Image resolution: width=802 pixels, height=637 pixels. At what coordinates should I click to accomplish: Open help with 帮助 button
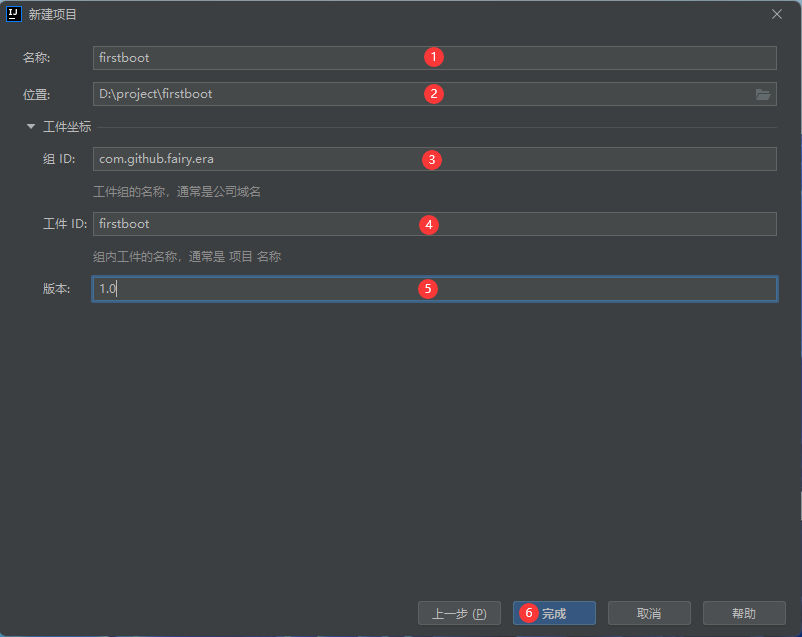(744, 613)
